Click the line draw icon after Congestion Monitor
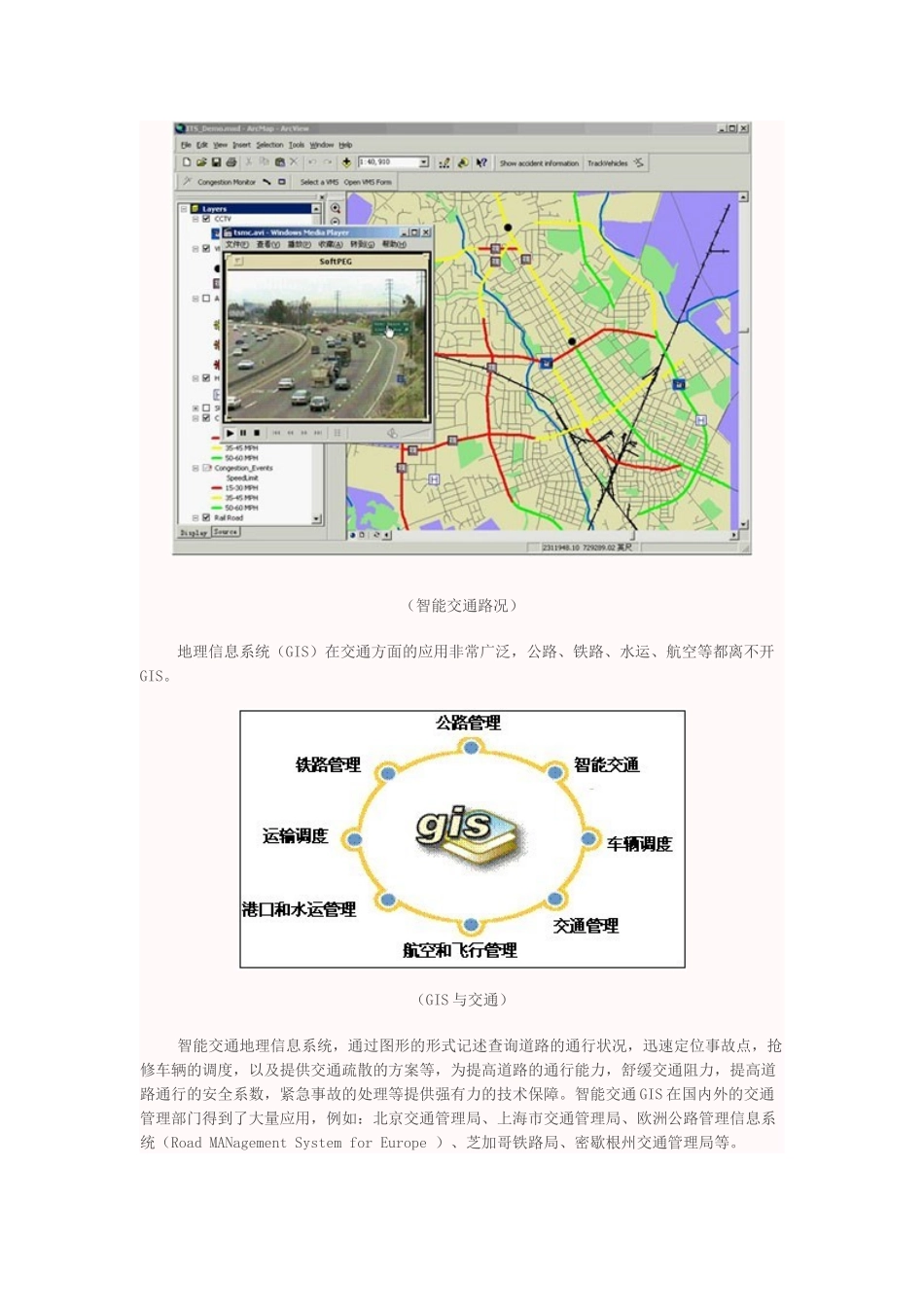The height and width of the screenshot is (1307, 924). click(267, 182)
